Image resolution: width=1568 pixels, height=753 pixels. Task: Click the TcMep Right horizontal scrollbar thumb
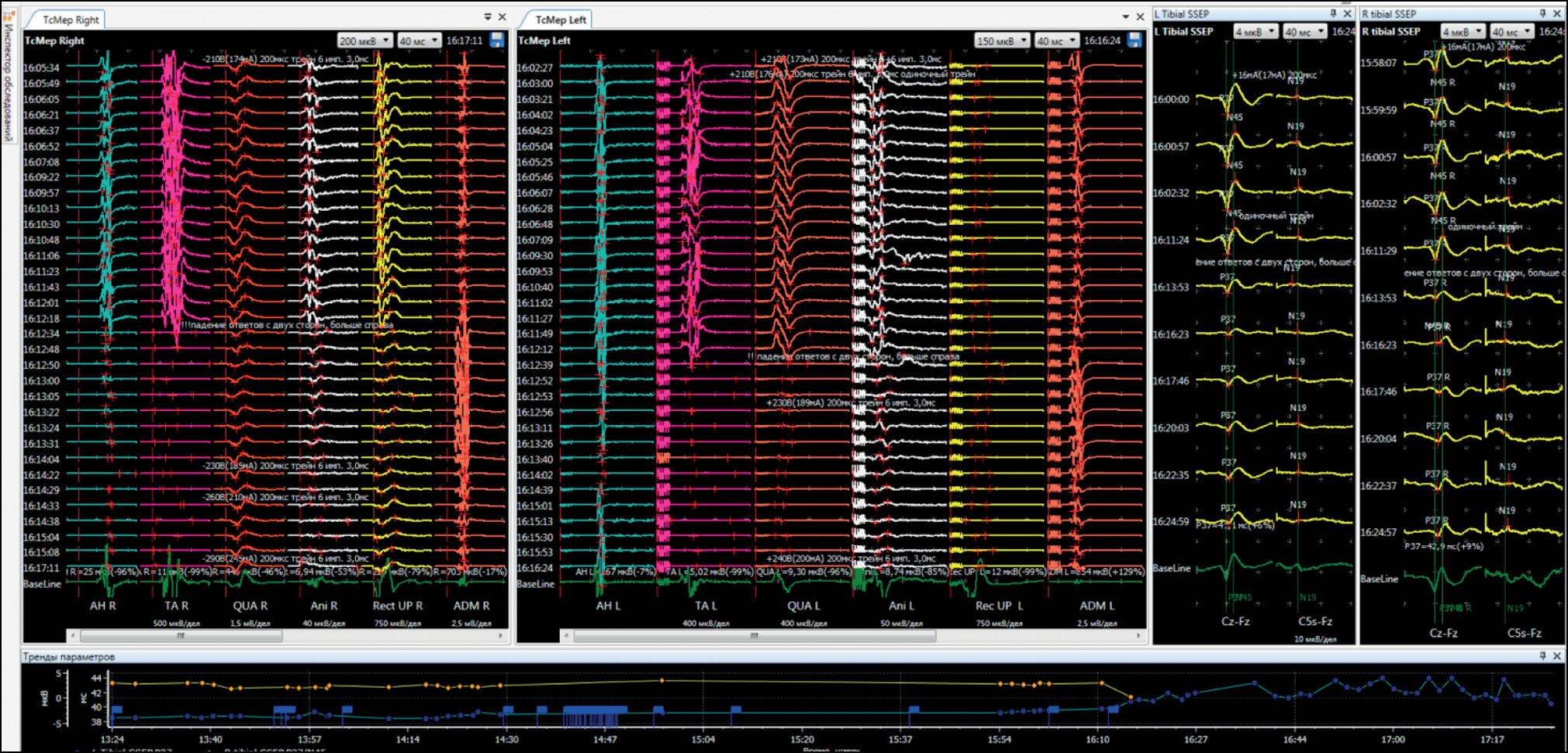pos(180,636)
